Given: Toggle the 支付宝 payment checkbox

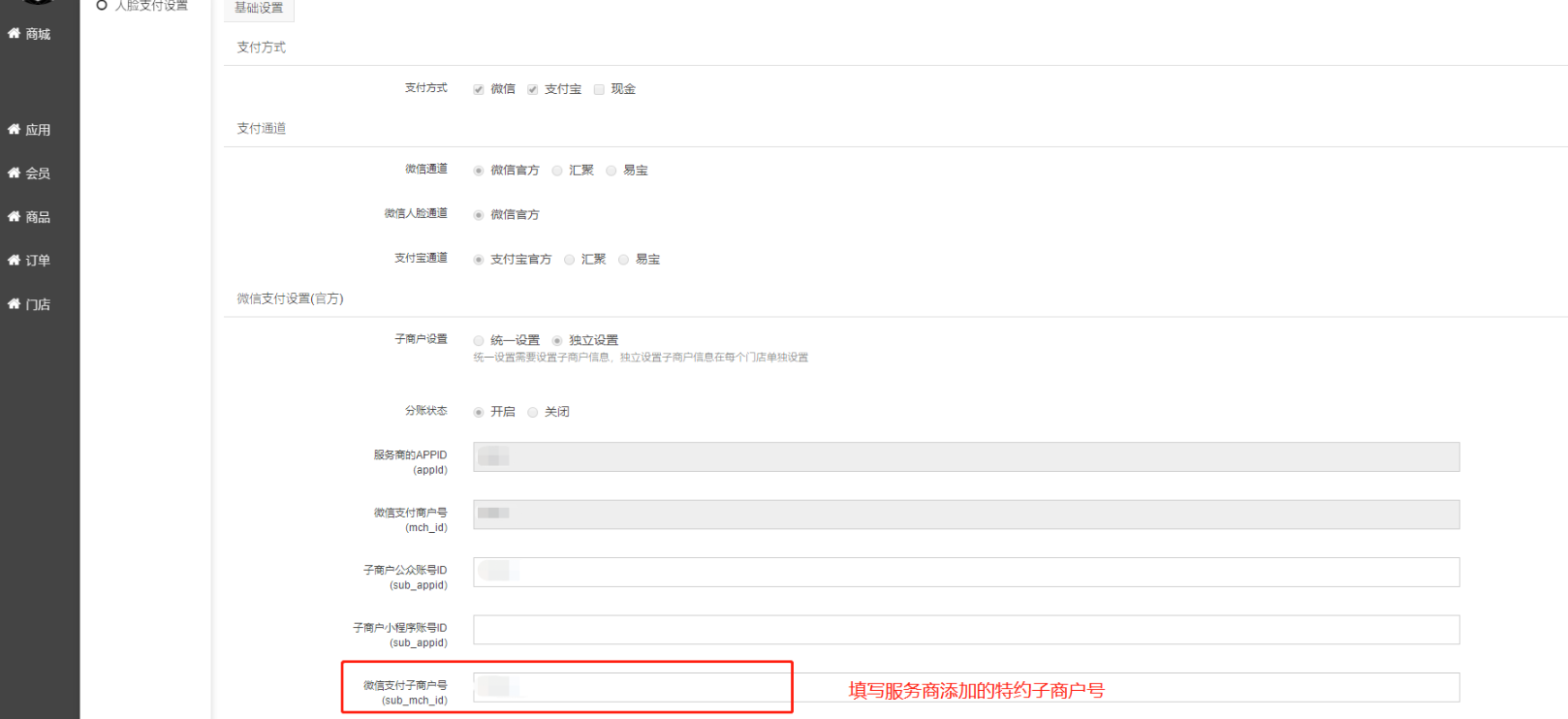Looking at the screenshot, I should (533, 89).
